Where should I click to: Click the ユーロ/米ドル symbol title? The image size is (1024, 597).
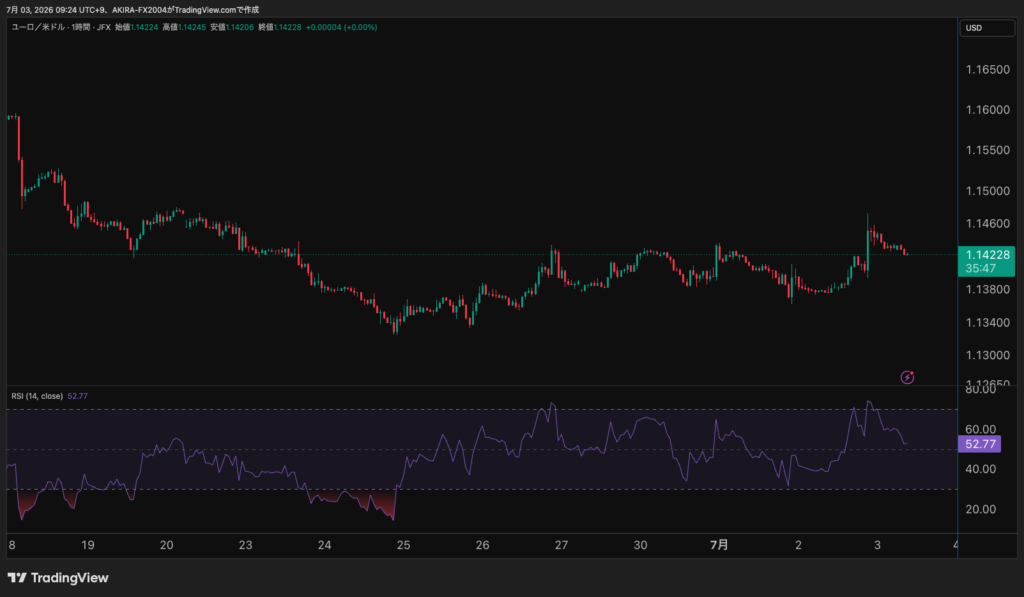click(x=38, y=27)
